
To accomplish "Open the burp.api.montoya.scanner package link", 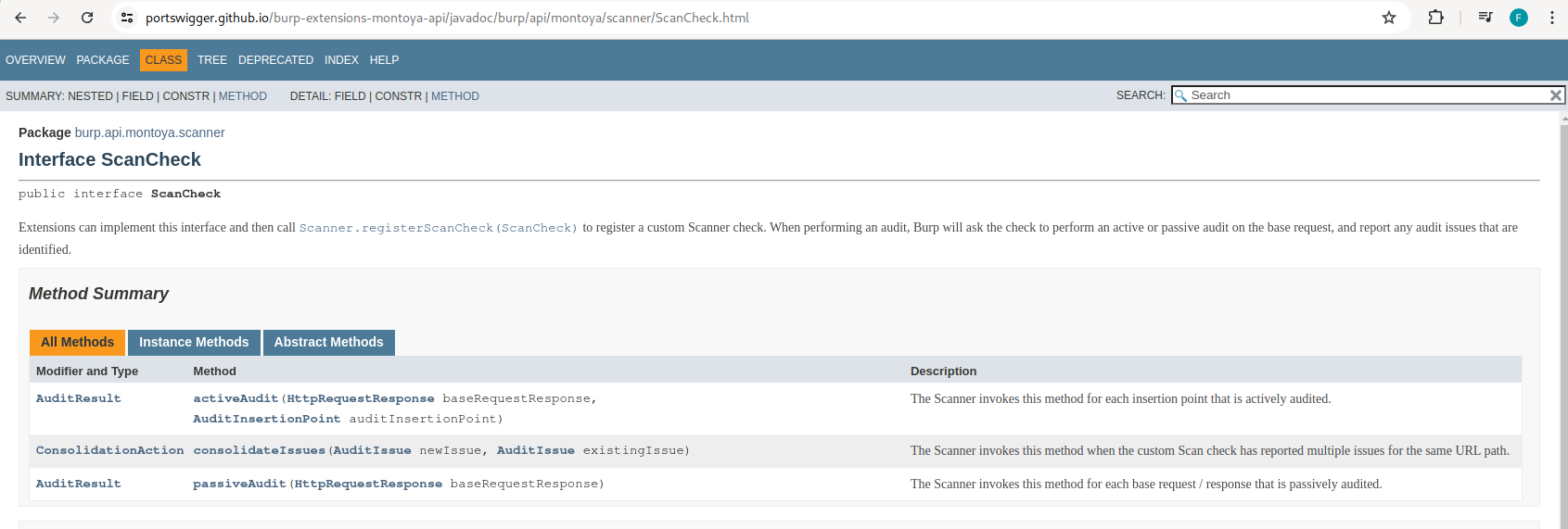I will coord(149,132).
